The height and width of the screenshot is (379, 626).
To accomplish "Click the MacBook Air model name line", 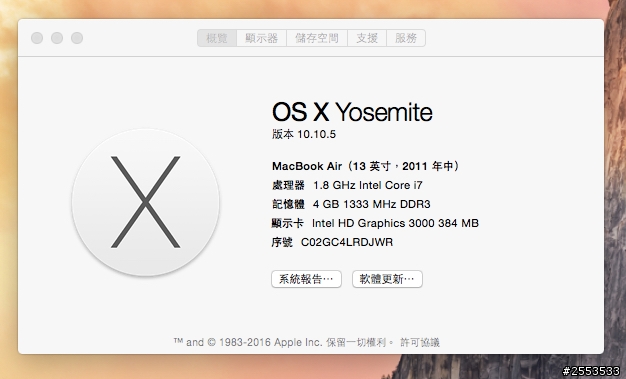I will click(366, 166).
